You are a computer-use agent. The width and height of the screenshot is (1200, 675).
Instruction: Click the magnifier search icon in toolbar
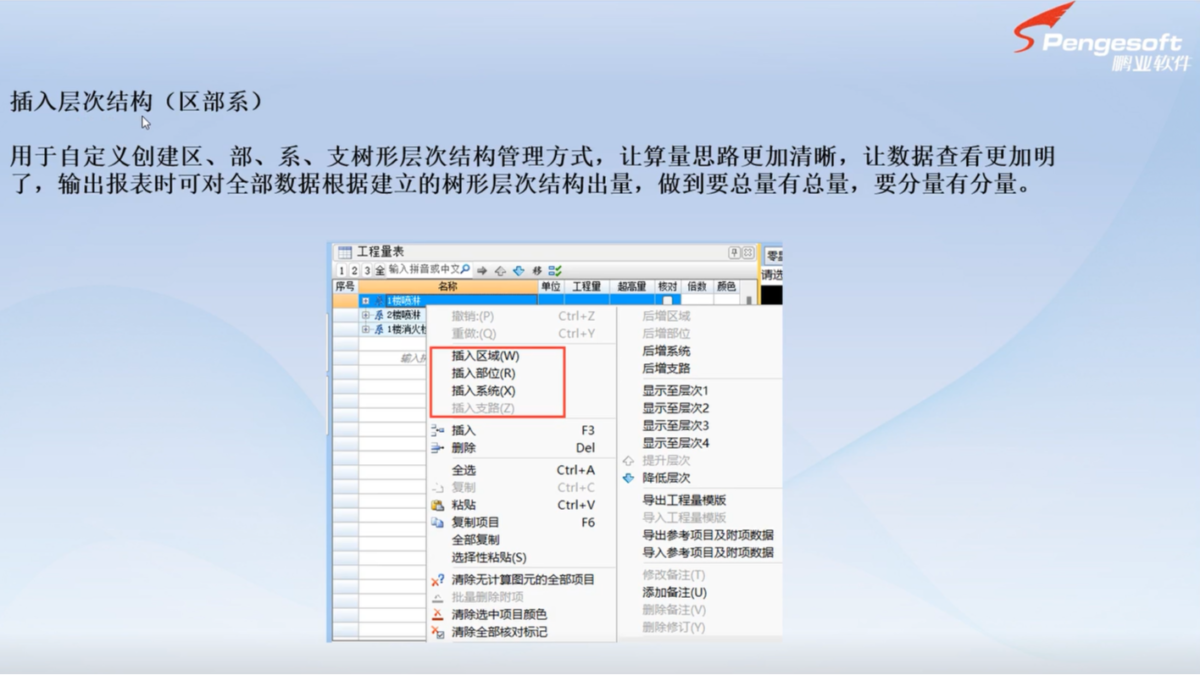coord(465,269)
